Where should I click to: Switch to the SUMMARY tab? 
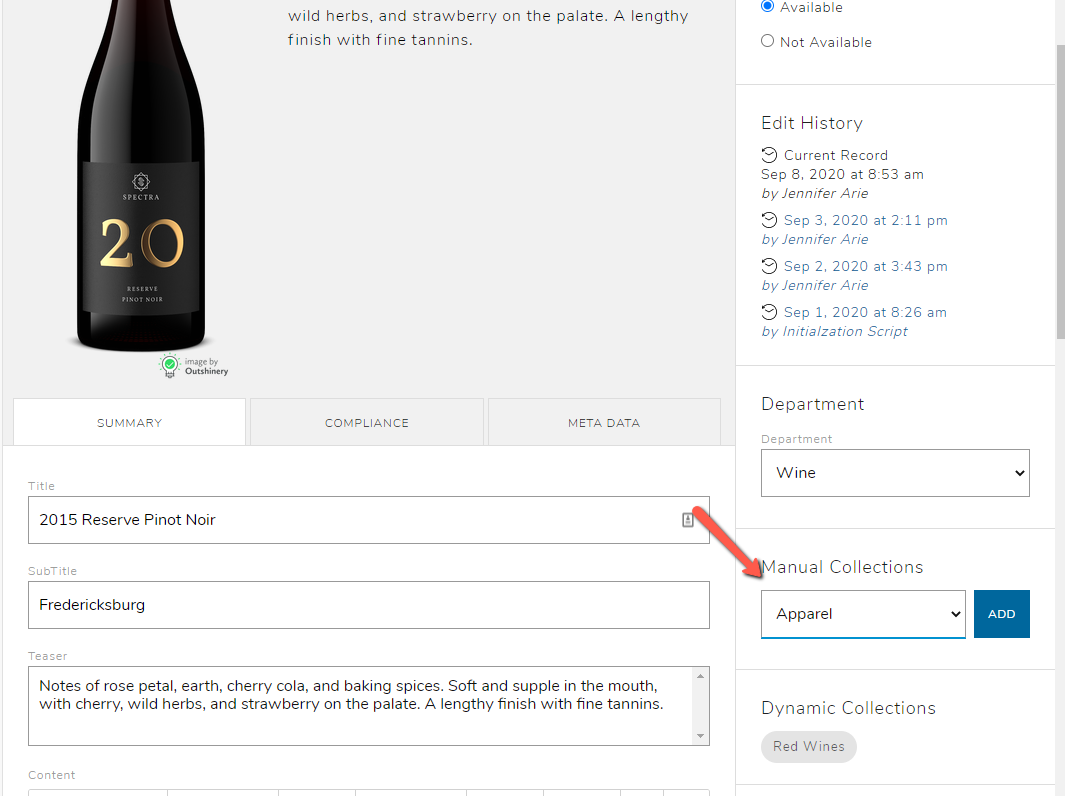tap(129, 422)
